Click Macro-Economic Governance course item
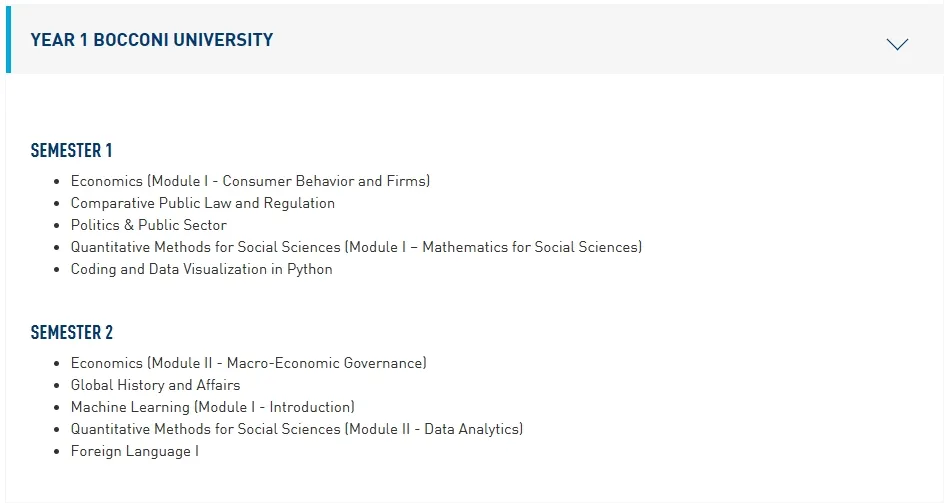 pyautogui.click(x=248, y=363)
